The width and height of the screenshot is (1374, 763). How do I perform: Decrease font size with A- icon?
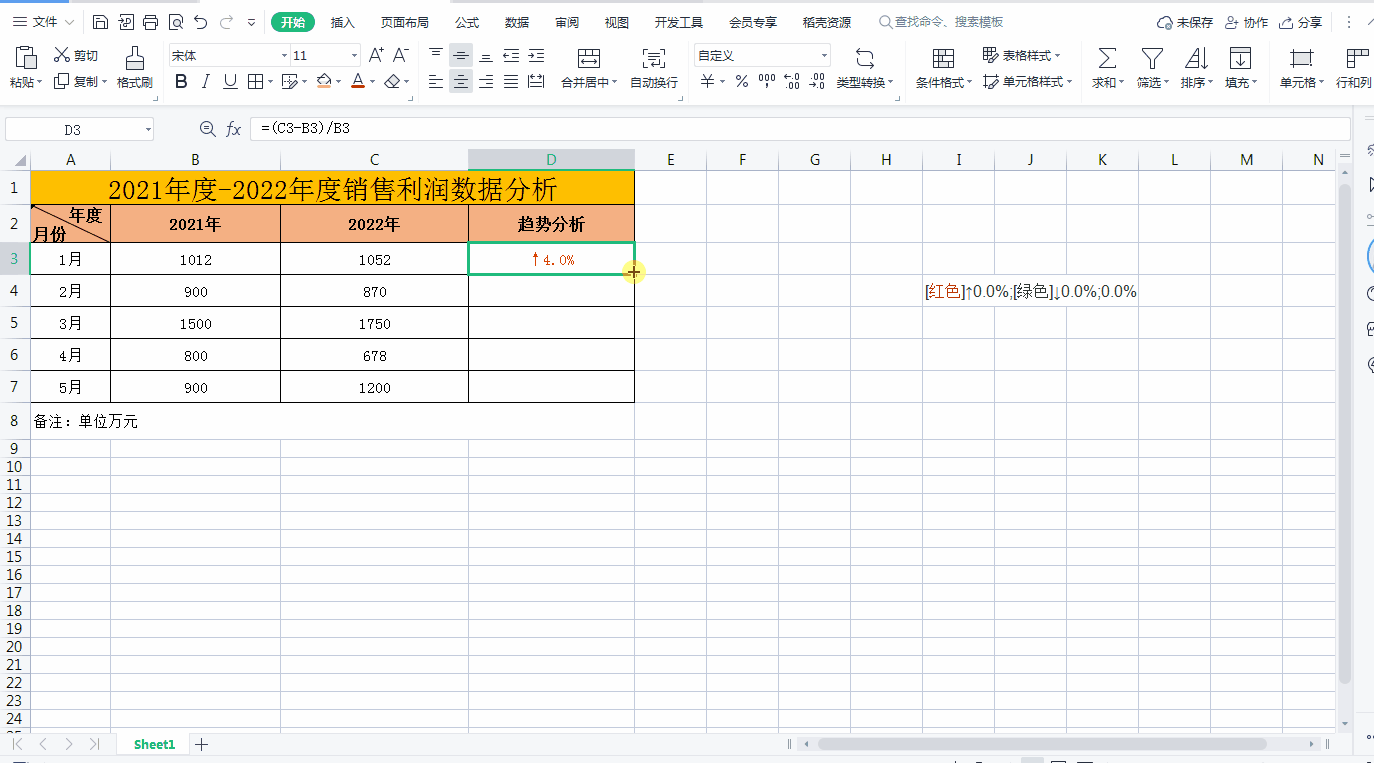tap(401, 56)
